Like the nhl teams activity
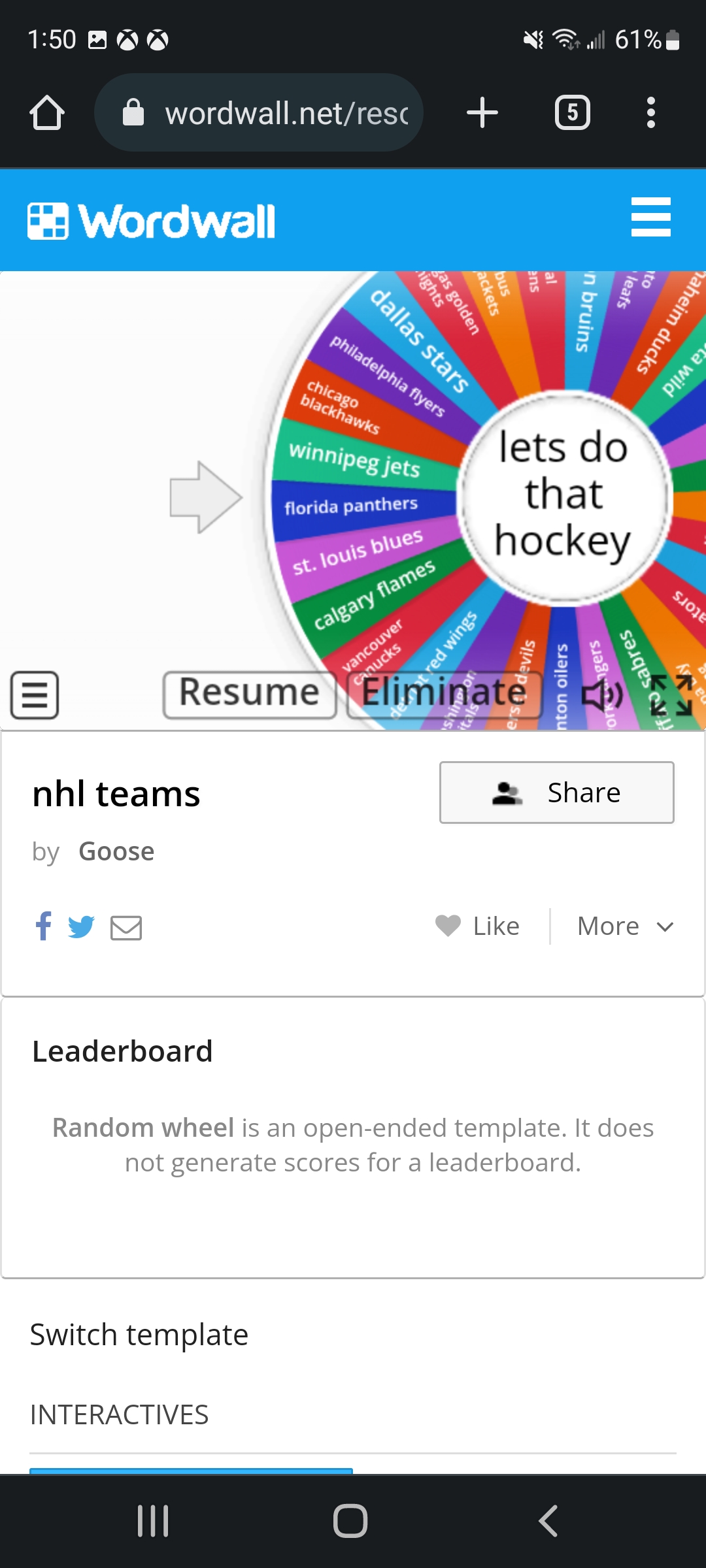 [x=478, y=926]
